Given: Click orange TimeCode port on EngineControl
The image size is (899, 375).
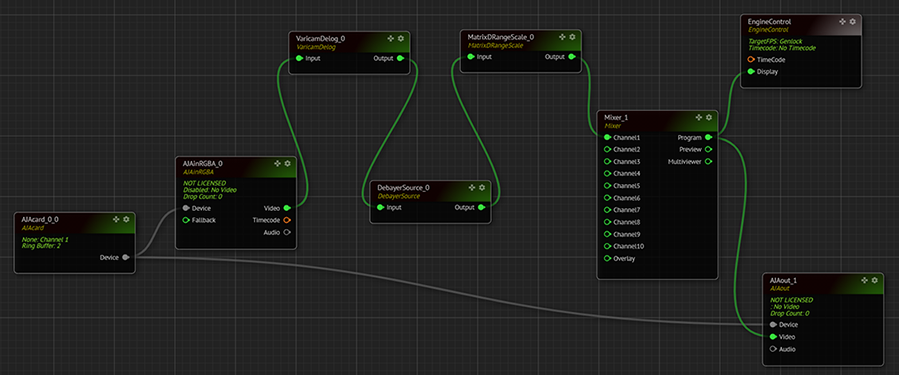Looking at the screenshot, I should pos(751,60).
